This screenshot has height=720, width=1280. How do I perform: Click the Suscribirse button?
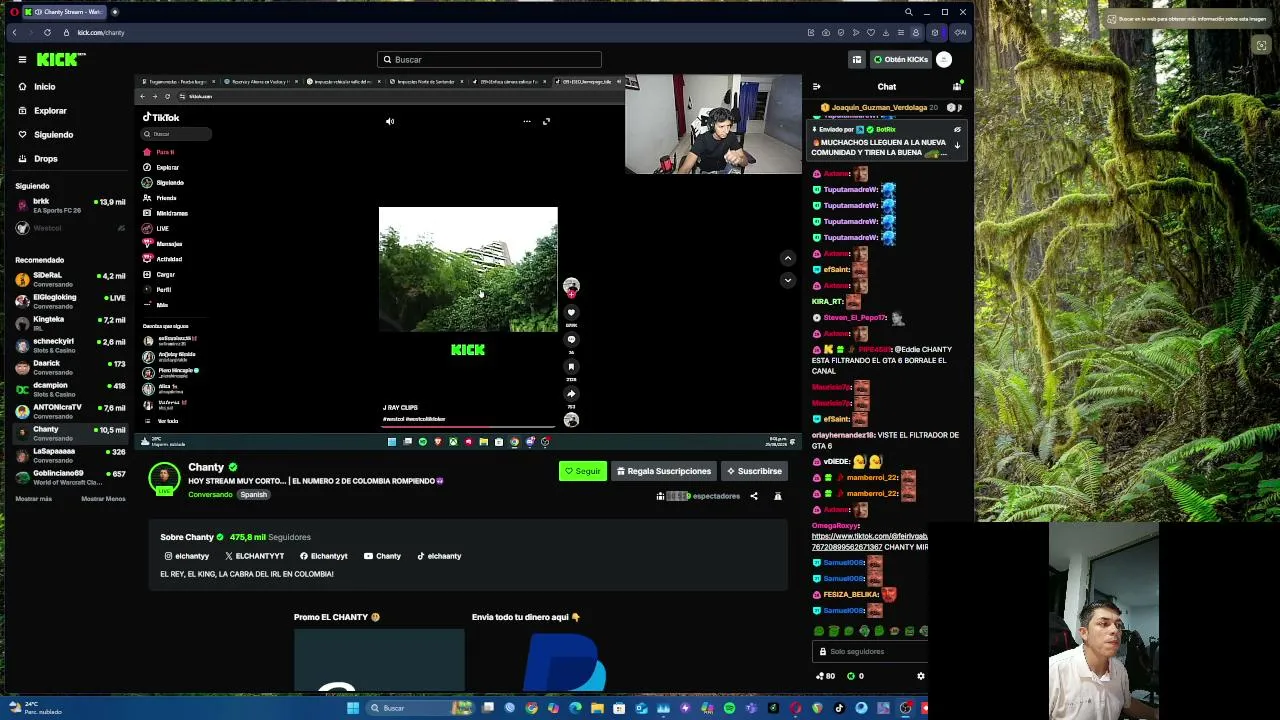754,471
